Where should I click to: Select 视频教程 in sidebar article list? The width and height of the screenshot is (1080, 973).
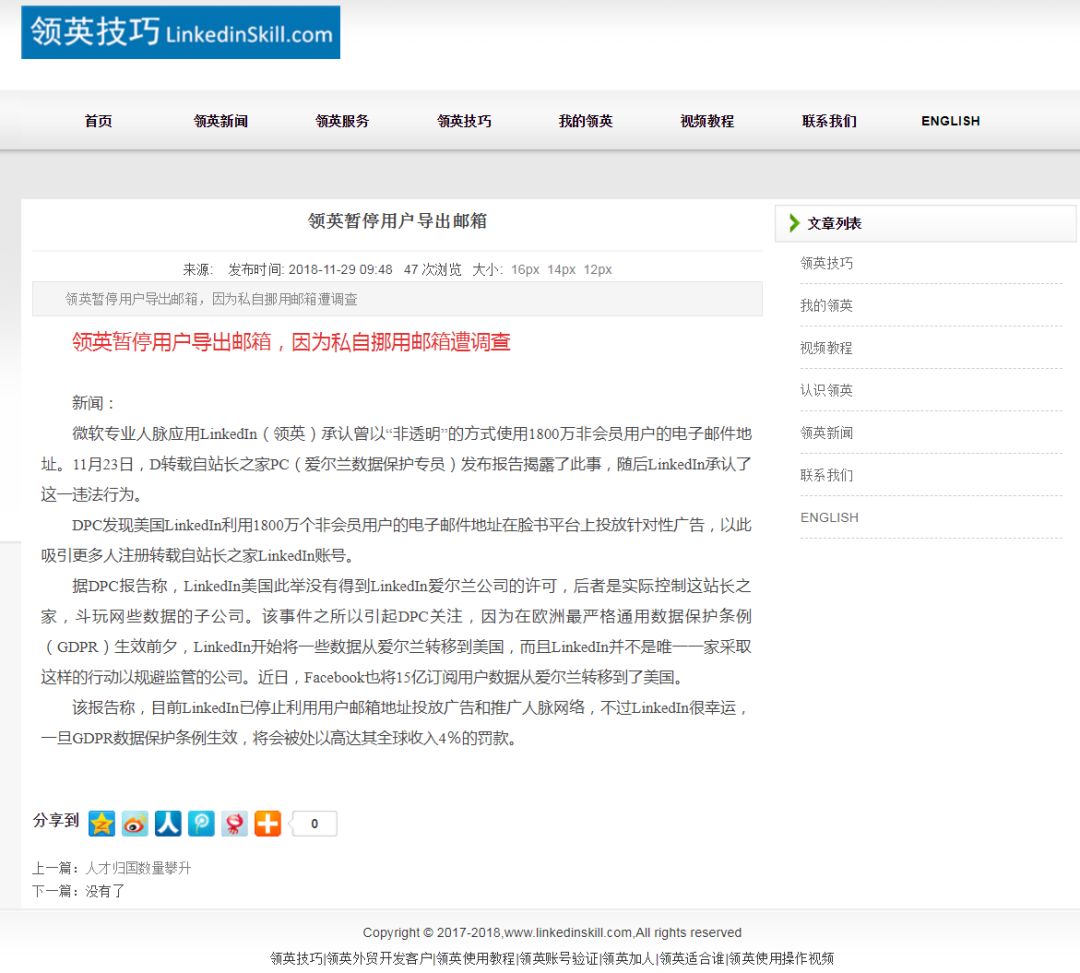click(827, 348)
